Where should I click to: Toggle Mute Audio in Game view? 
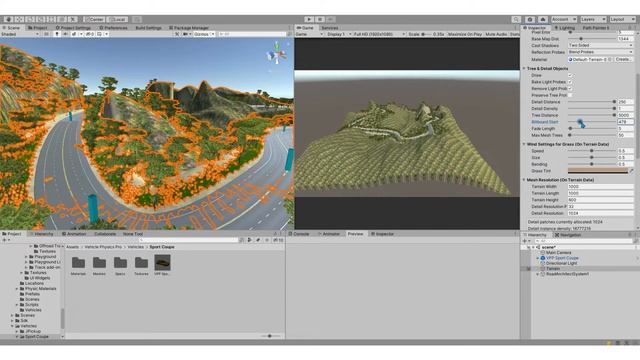pos(496,34)
